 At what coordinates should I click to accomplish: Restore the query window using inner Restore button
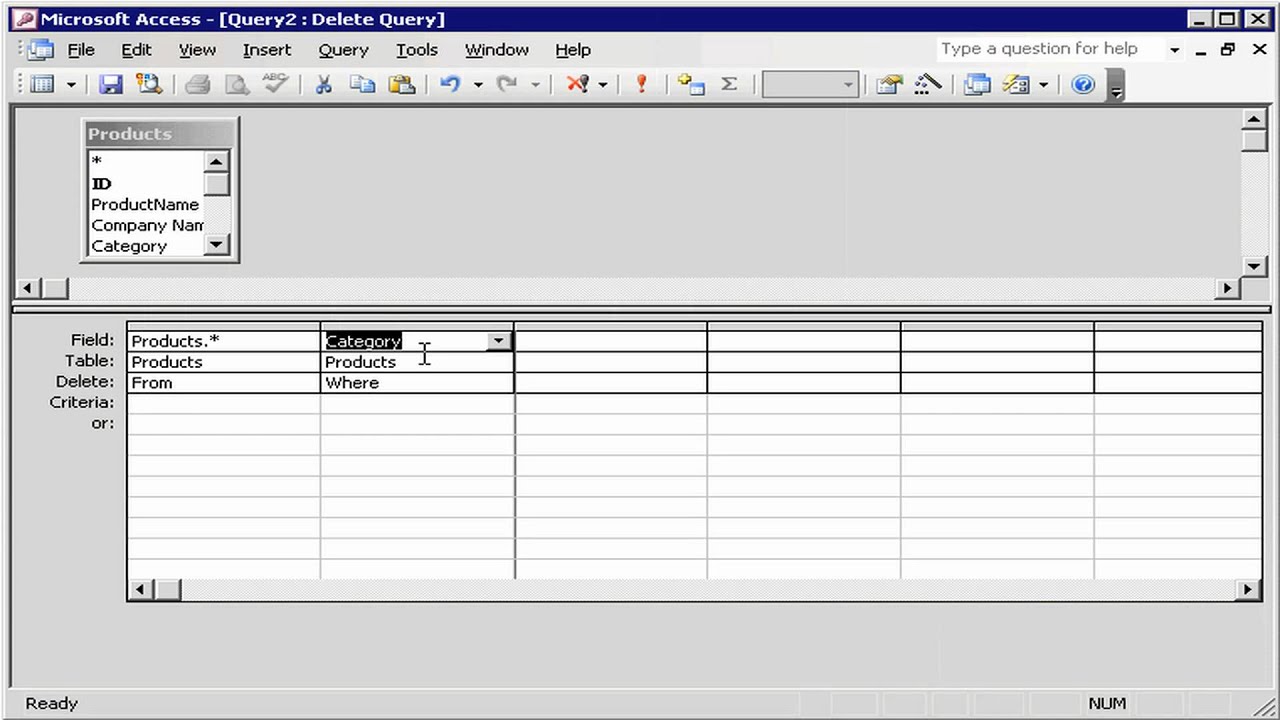tap(1228, 49)
